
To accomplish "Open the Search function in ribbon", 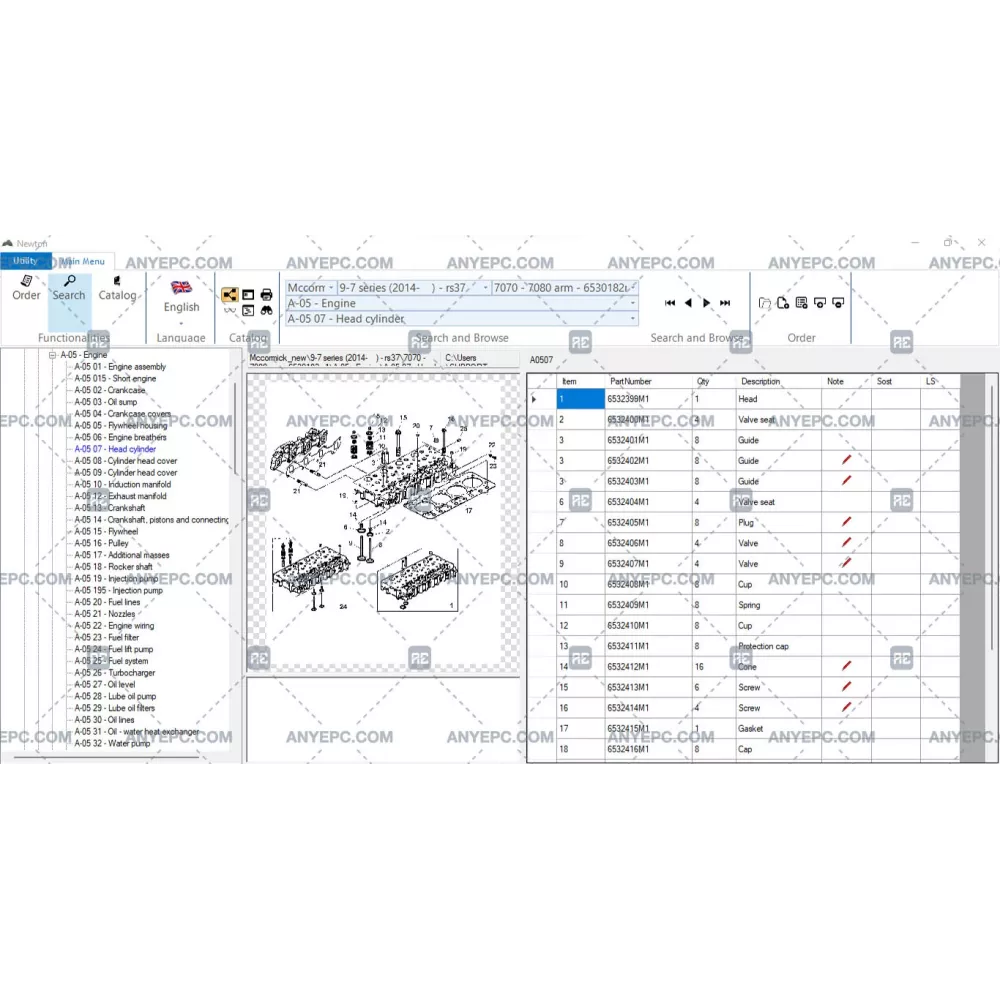I will coord(69,288).
